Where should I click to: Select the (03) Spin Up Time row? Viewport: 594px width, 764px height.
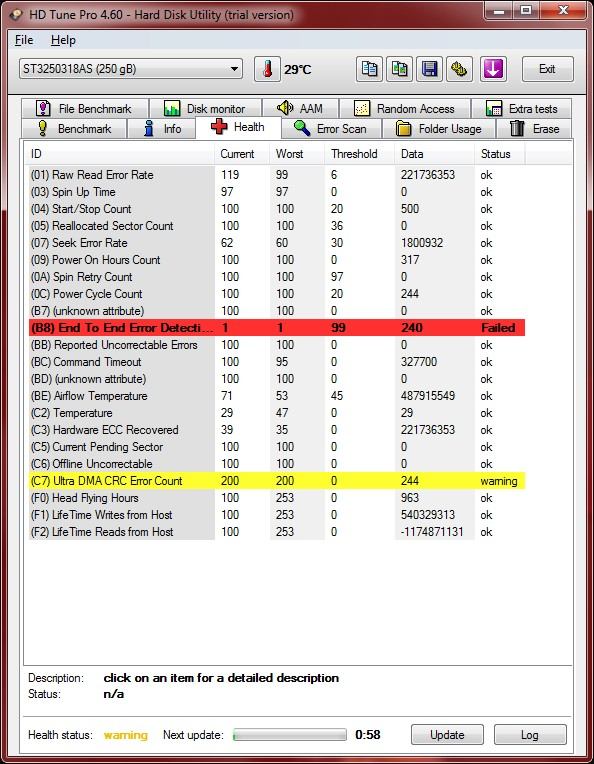(277, 192)
